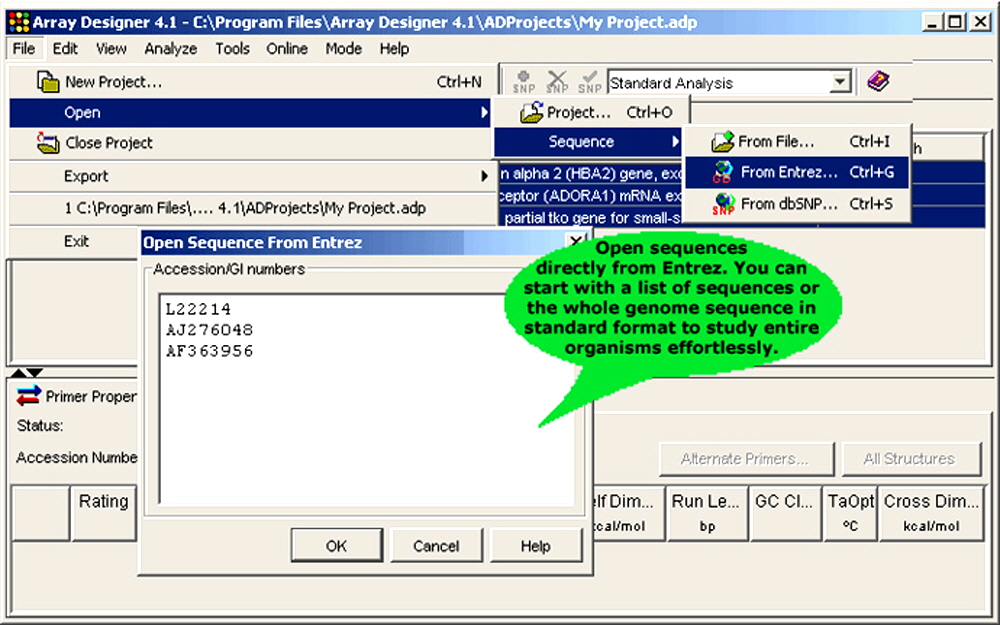1000x625 pixels.
Task: Expand the Sequence submenu arrow
Action: pyautogui.click(x=675, y=142)
